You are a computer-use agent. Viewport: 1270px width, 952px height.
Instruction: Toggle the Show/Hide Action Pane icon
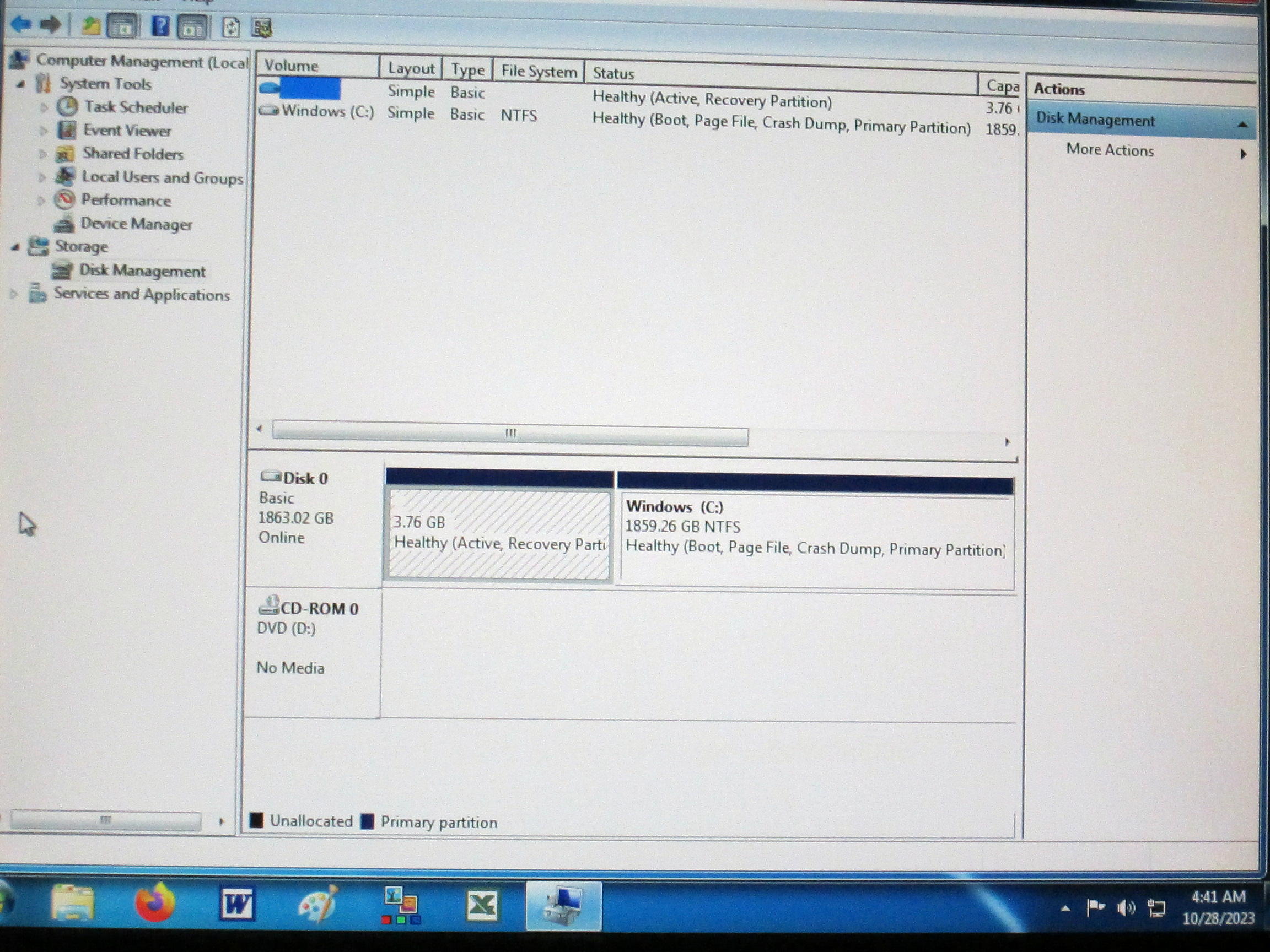tap(192, 27)
